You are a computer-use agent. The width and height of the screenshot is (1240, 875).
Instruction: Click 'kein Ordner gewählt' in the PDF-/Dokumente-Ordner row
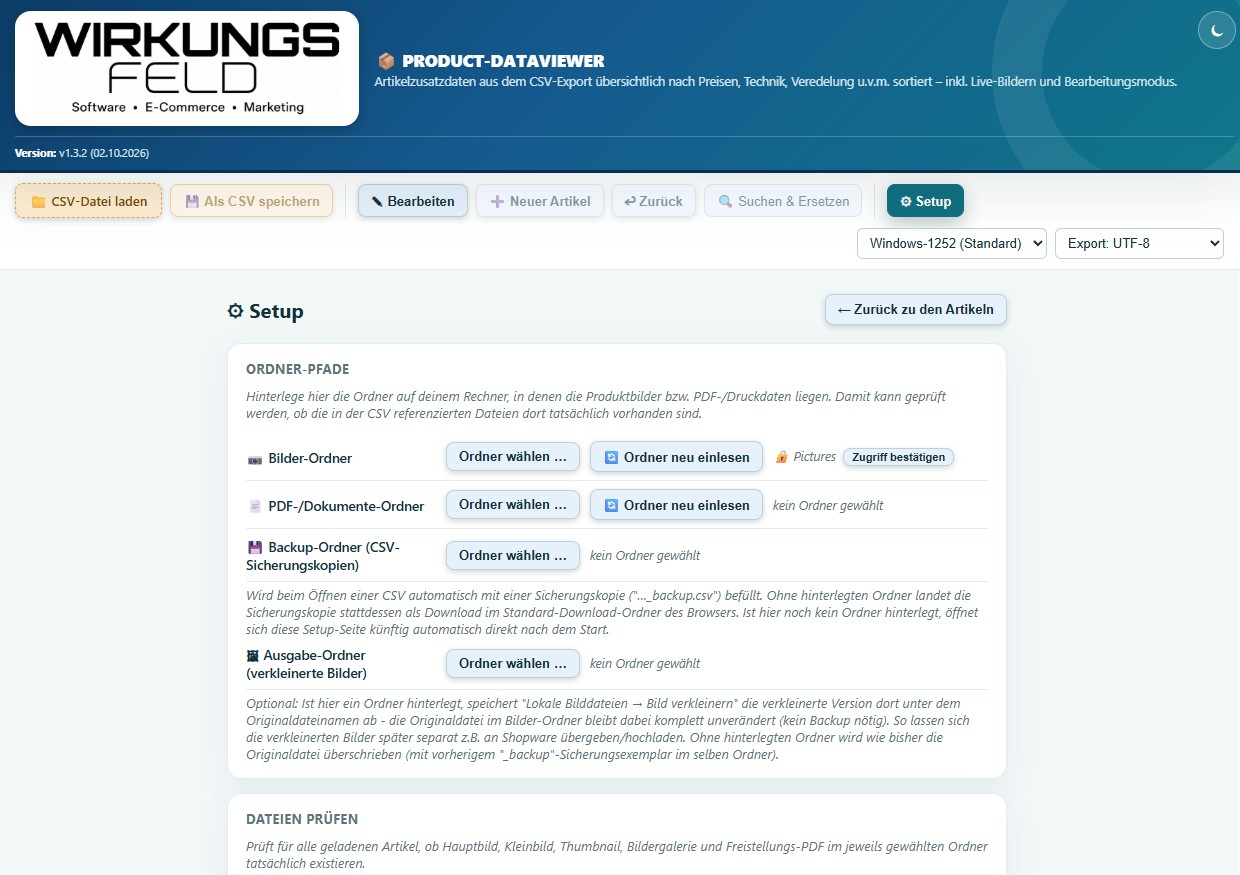point(828,505)
